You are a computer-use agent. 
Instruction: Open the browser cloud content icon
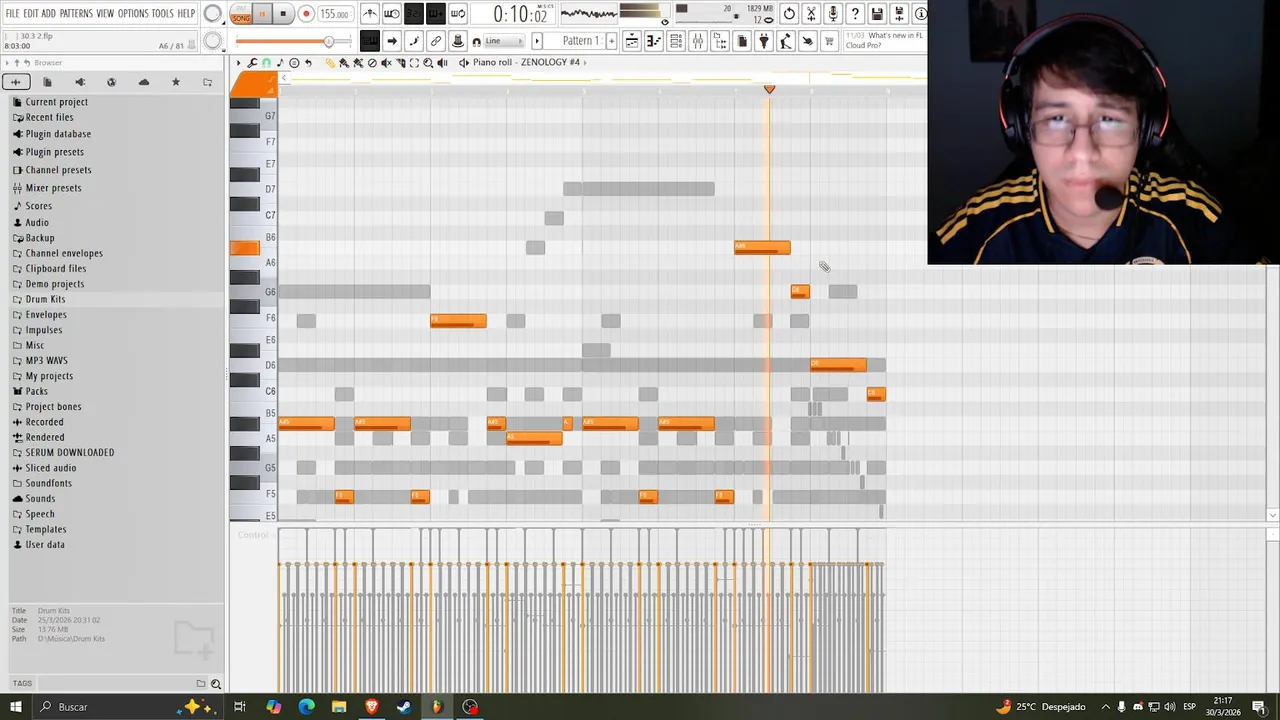point(144,82)
